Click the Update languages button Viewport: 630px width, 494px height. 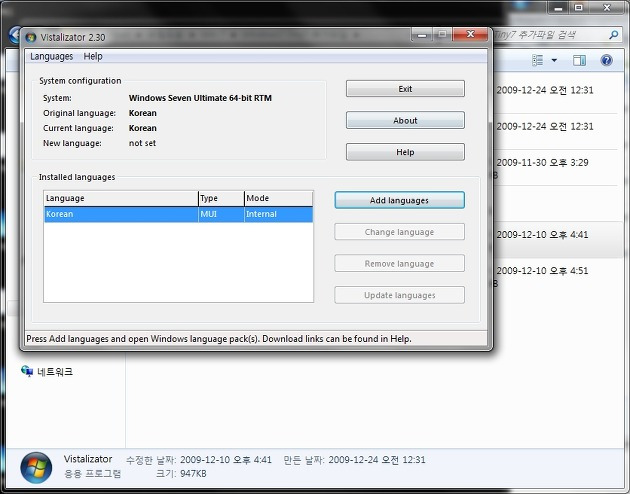399,295
